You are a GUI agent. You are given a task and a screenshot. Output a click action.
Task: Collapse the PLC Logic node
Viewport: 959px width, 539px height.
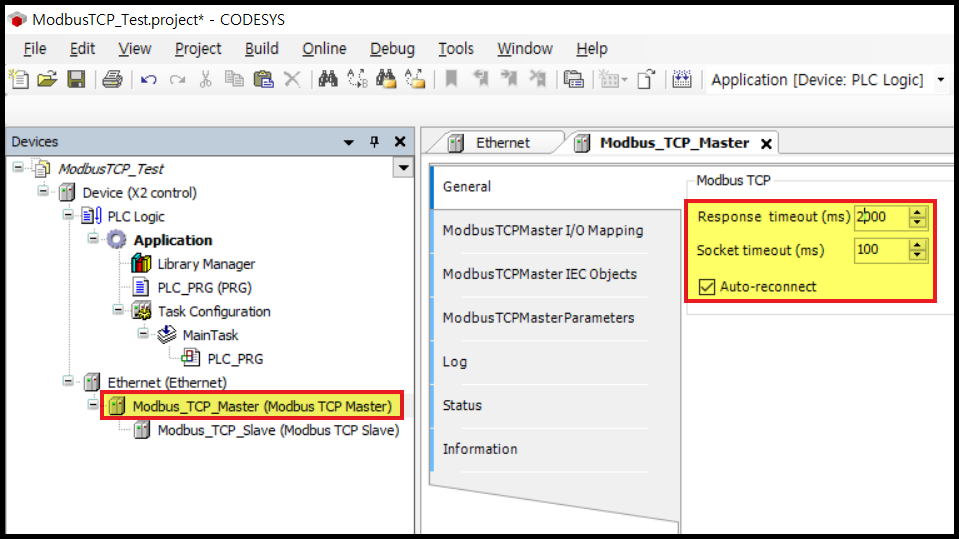[x=68, y=215]
